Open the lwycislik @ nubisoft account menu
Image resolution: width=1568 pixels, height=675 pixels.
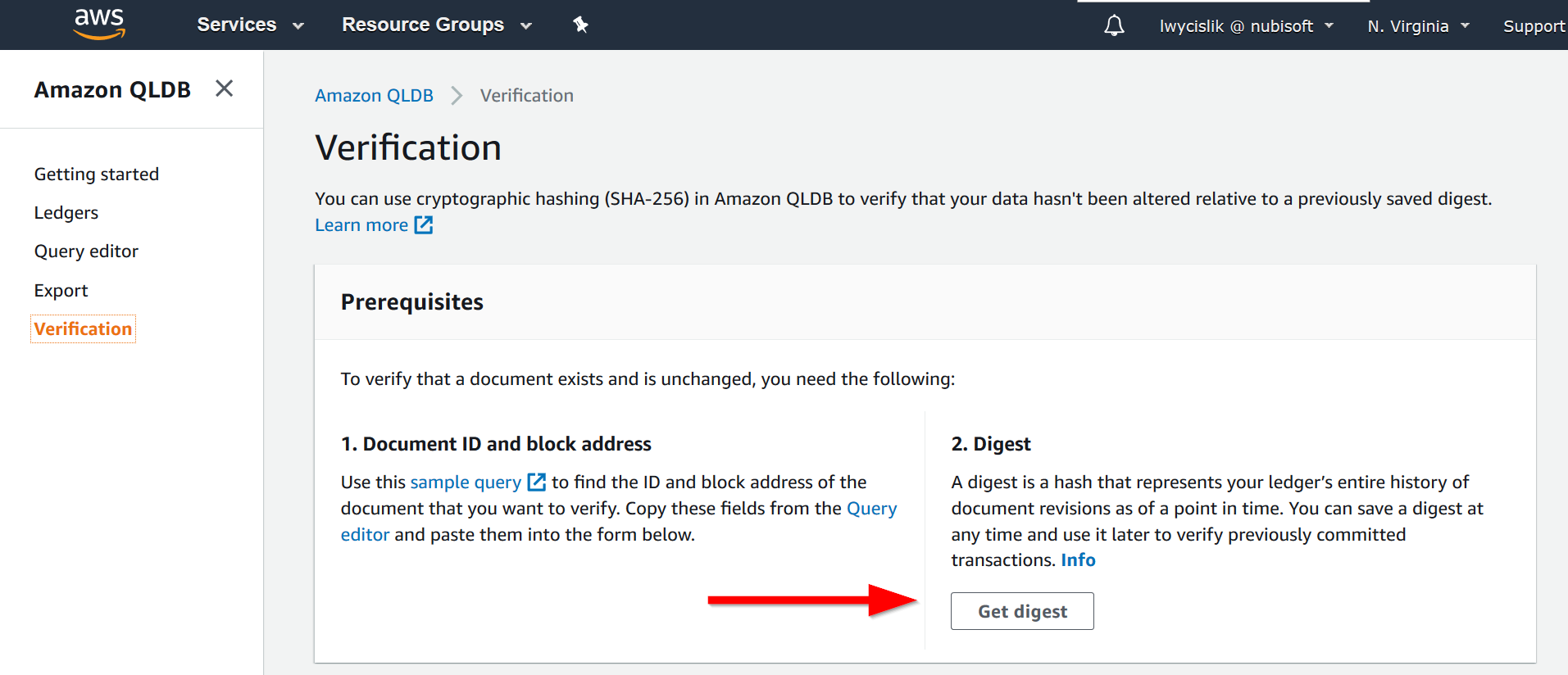[1246, 26]
